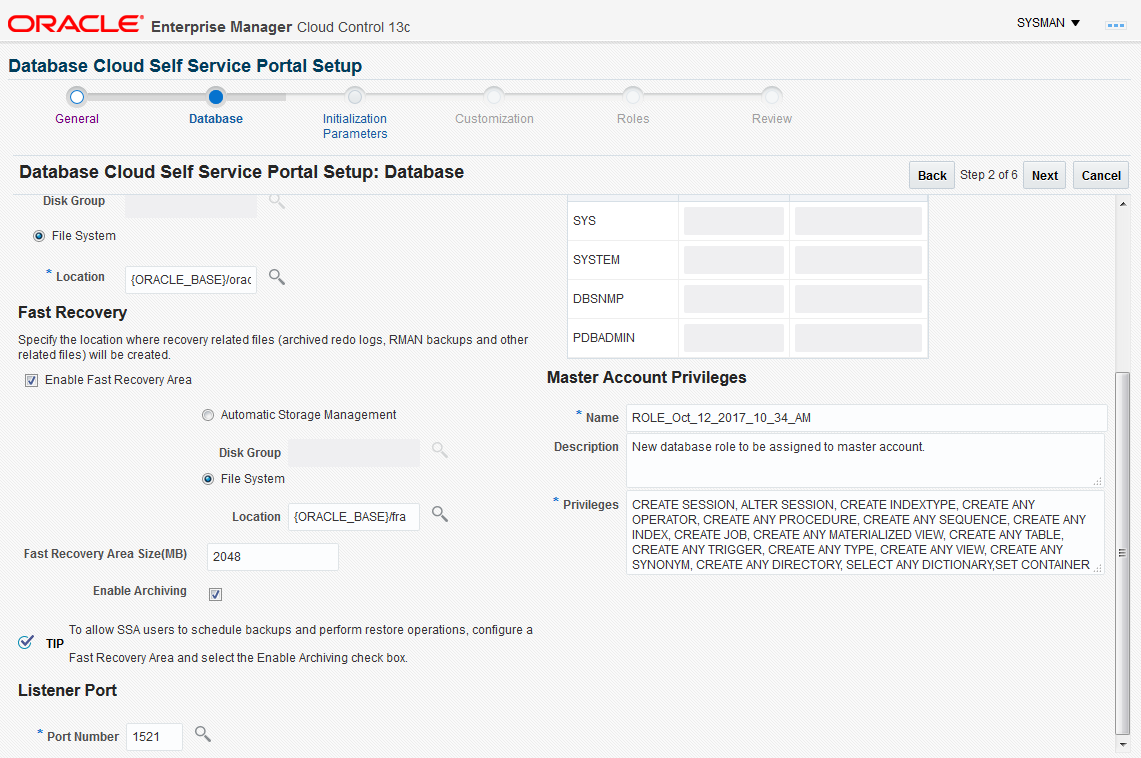The image size is (1141, 758).
Task: Click the Customization step label
Action: pyautogui.click(x=494, y=119)
